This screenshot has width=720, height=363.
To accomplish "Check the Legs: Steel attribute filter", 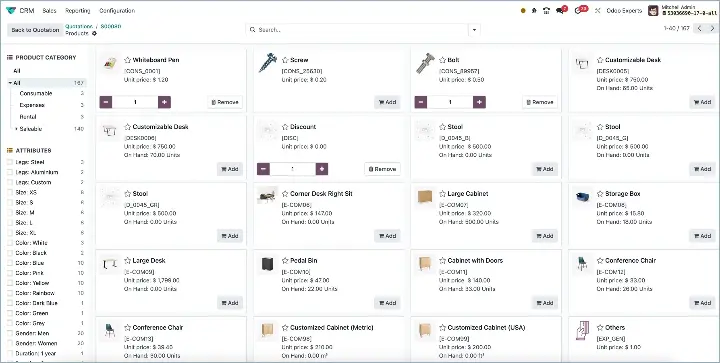I will coord(10,162).
